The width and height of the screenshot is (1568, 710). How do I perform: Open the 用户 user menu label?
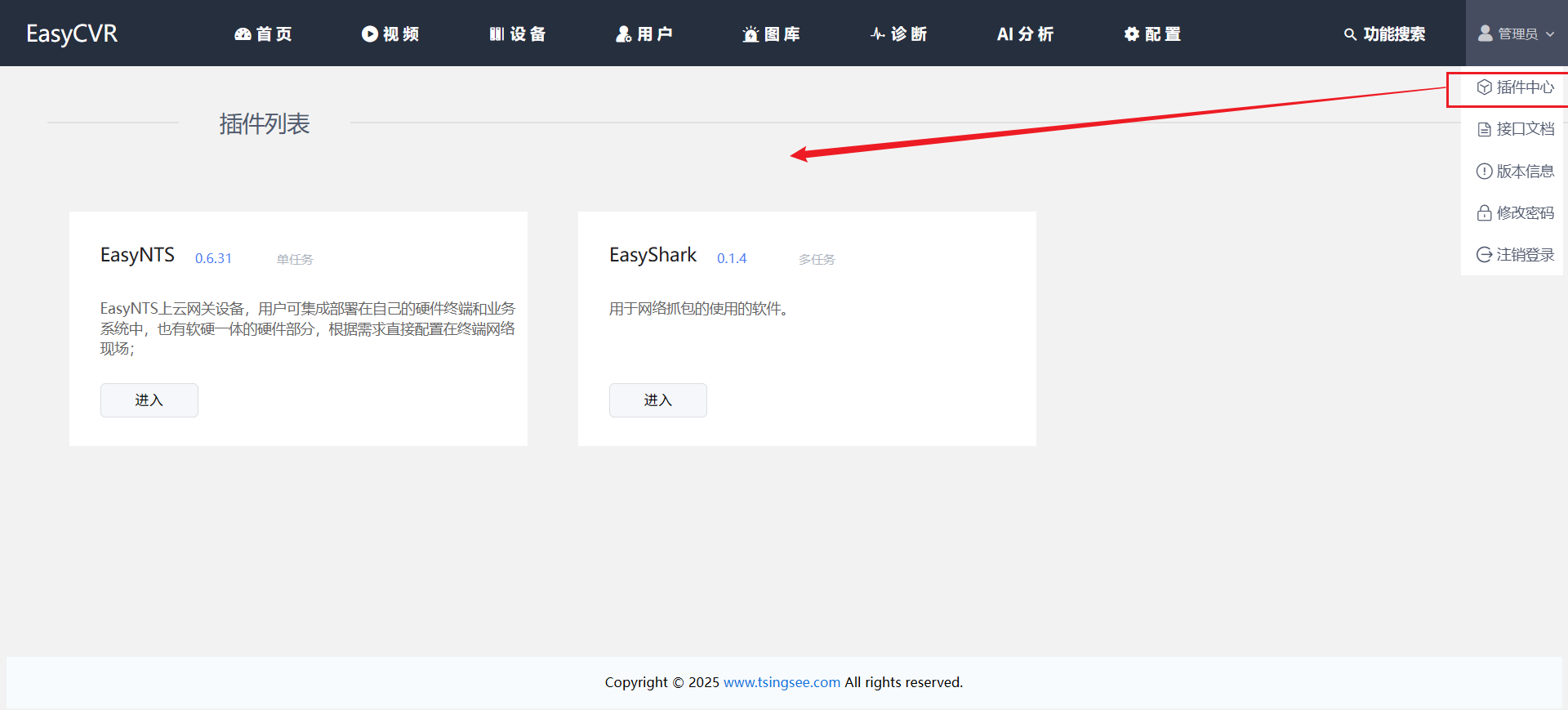click(x=655, y=33)
